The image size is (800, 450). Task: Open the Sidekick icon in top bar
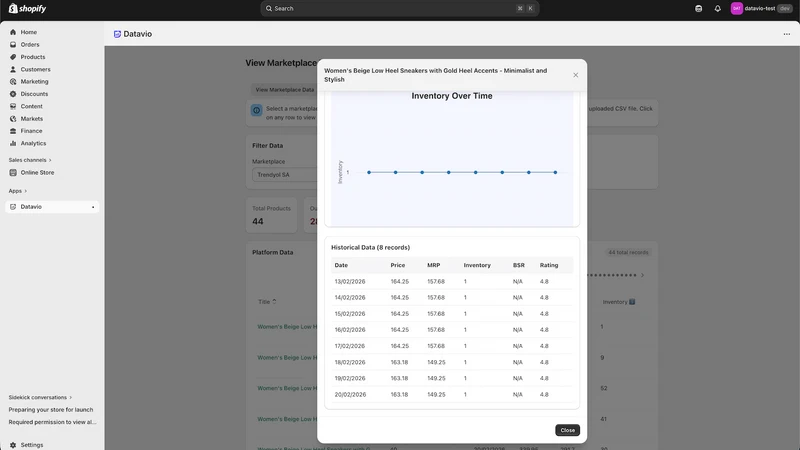[698, 8]
